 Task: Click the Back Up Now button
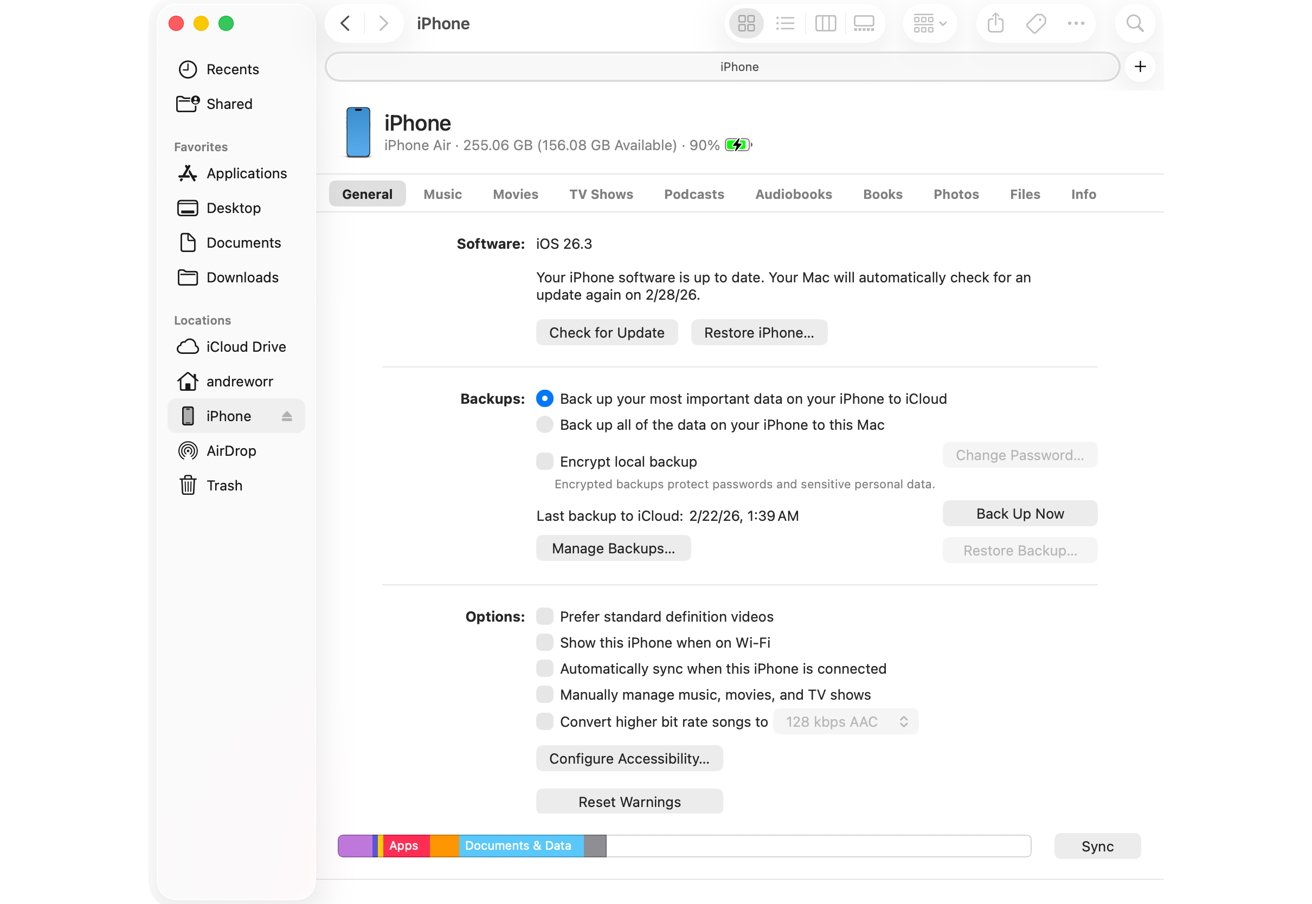1020,514
